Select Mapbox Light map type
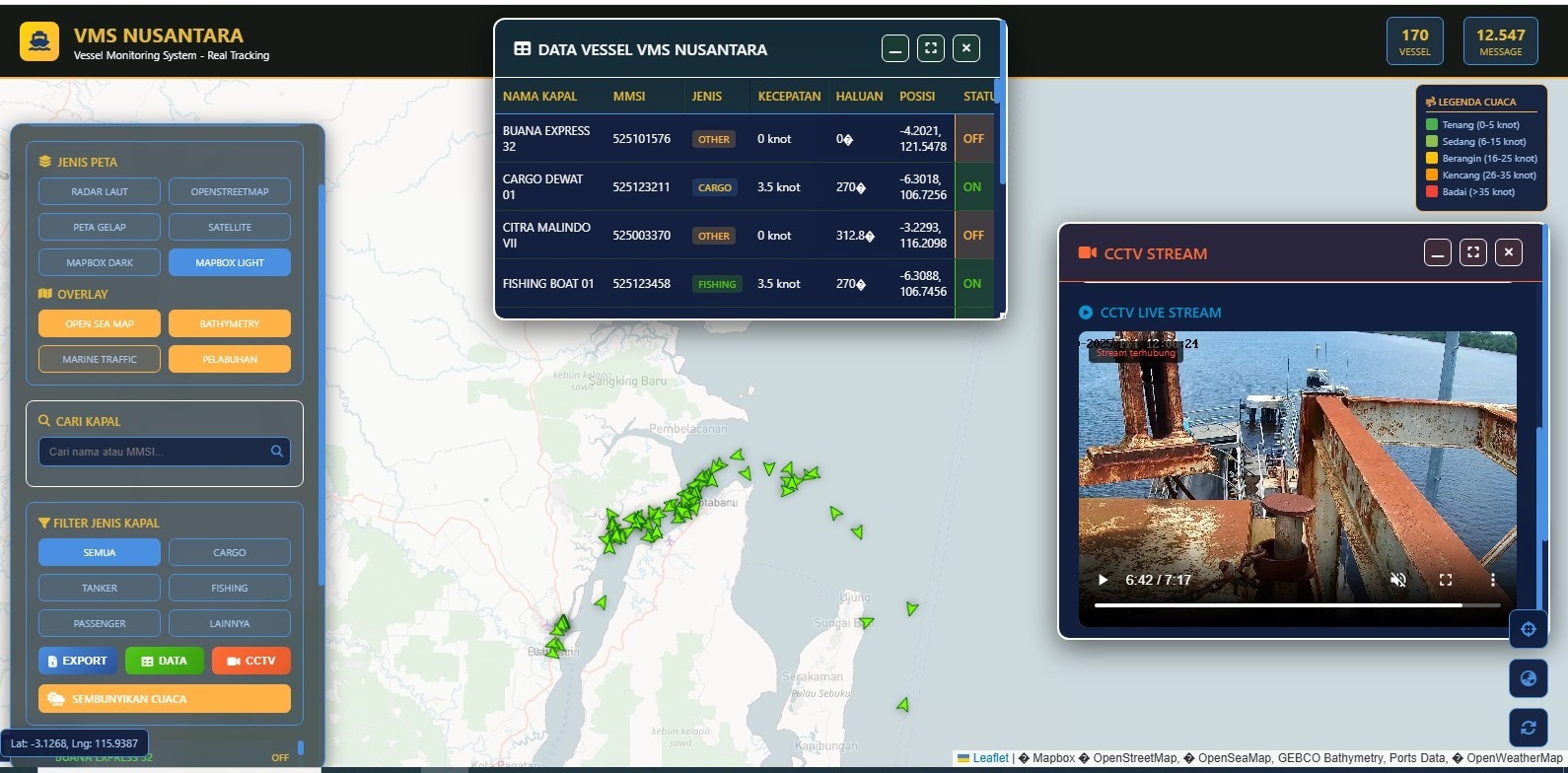 pyautogui.click(x=230, y=262)
